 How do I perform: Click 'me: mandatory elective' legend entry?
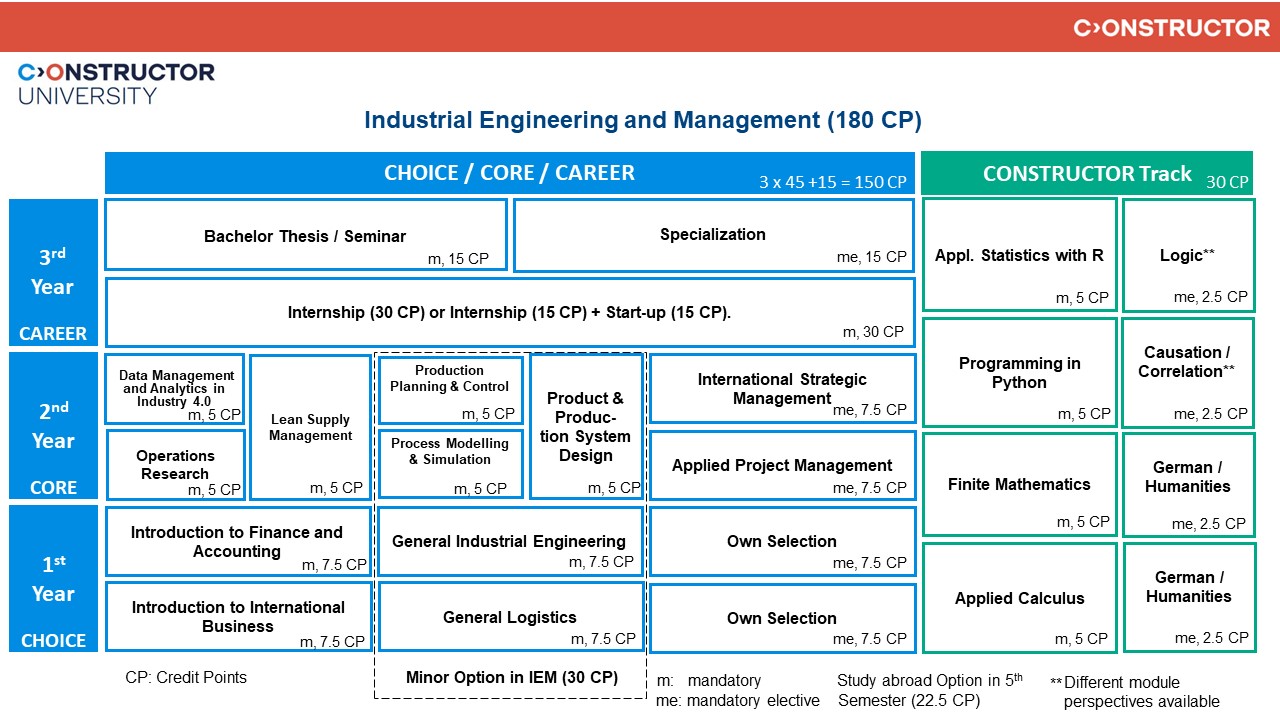click(x=738, y=700)
